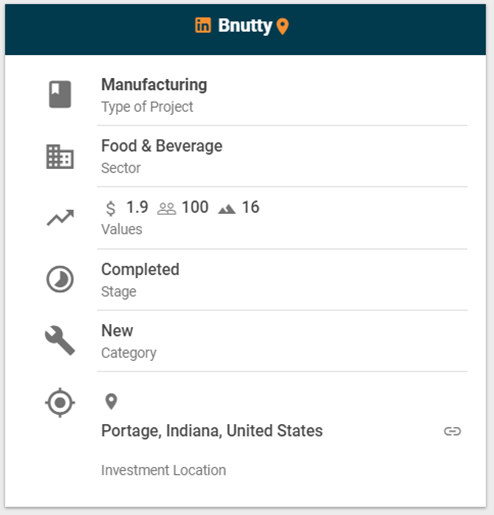Image resolution: width=494 pixels, height=515 pixels.
Task: Click the people jobs icon near 100
Action: pyautogui.click(x=167, y=209)
